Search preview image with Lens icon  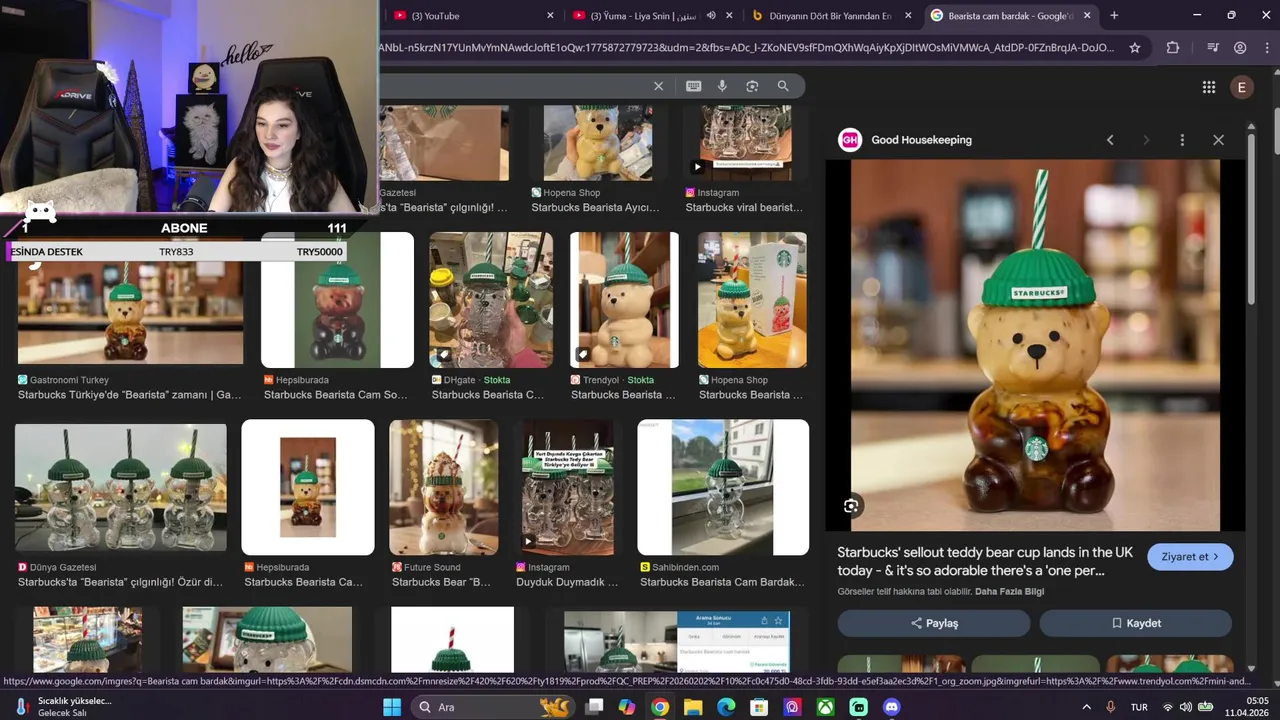[x=851, y=506]
